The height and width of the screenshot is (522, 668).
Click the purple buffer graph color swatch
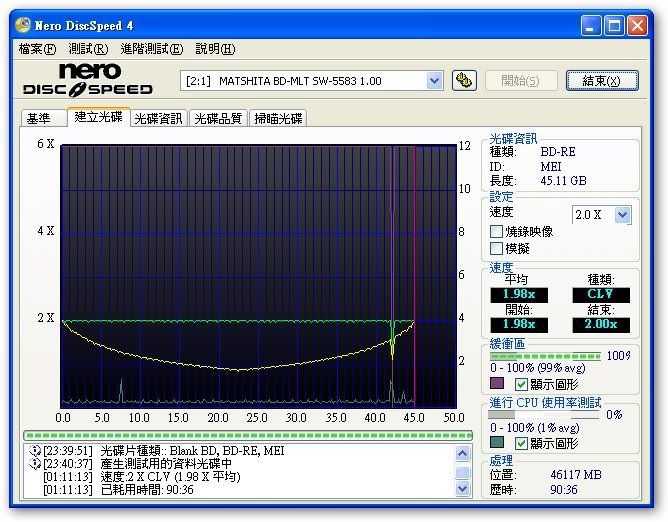point(497,383)
